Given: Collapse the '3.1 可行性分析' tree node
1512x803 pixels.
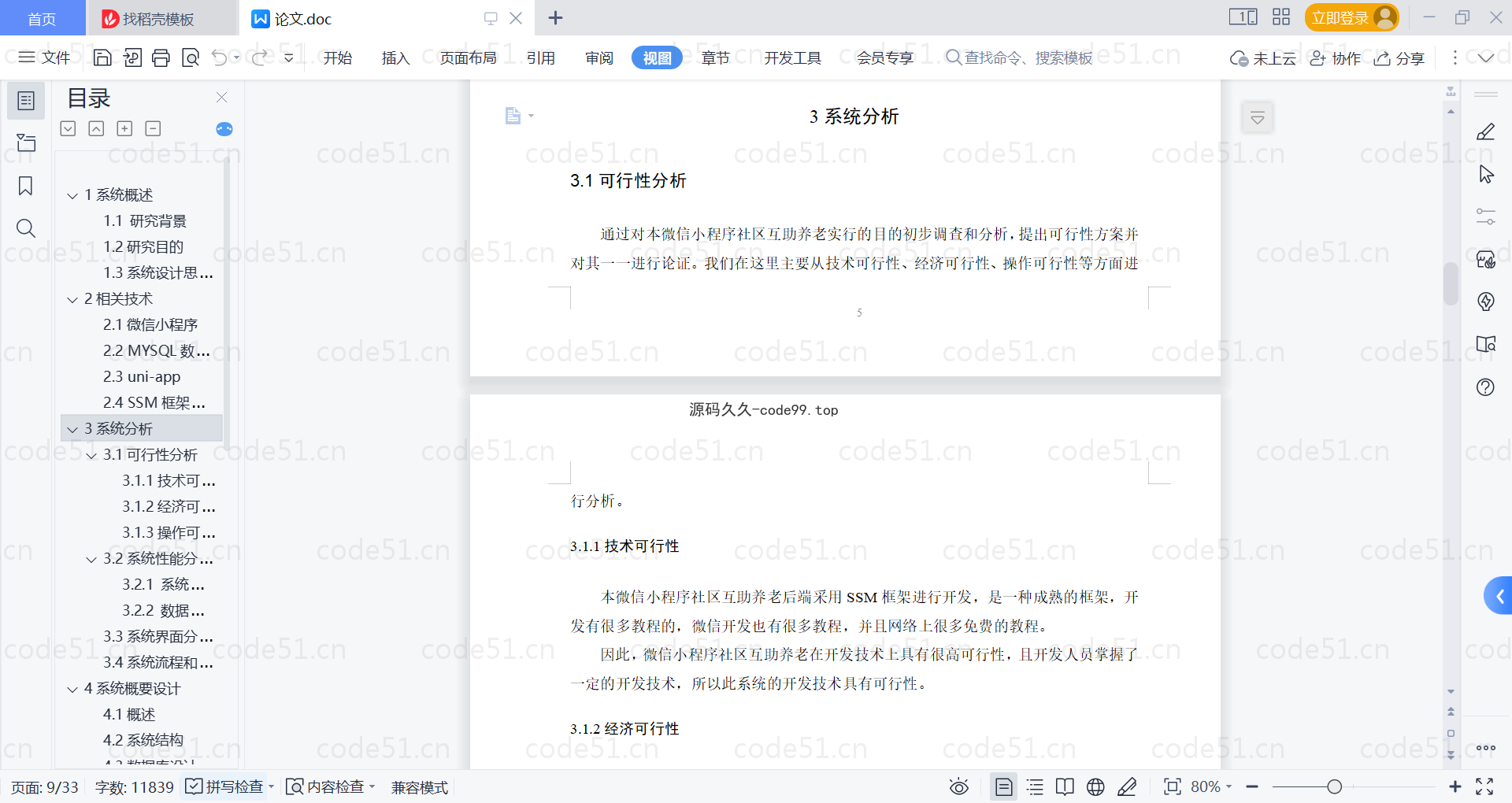Looking at the screenshot, I should coord(91,455).
